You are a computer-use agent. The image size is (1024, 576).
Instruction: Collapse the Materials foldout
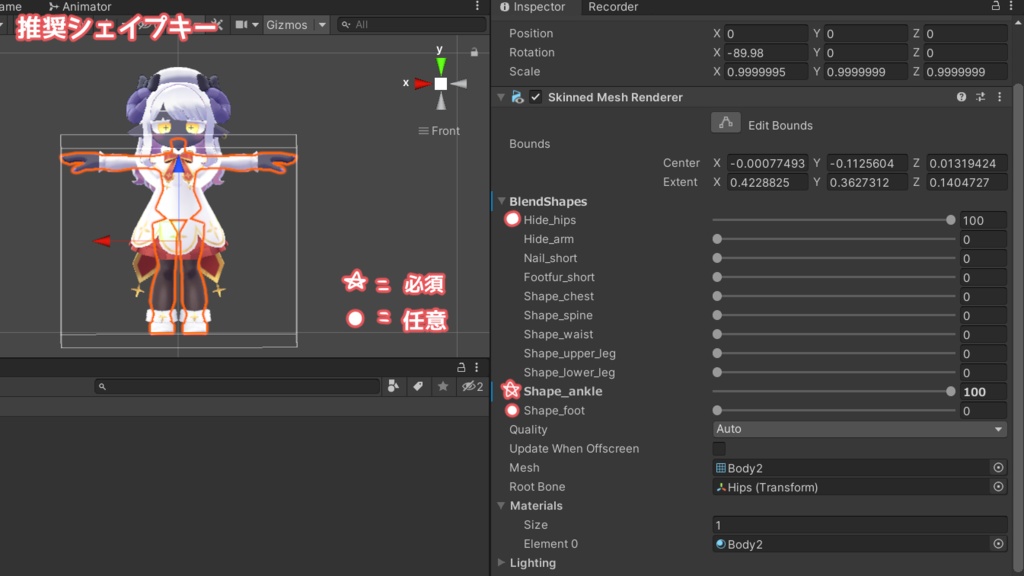click(x=502, y=505)
